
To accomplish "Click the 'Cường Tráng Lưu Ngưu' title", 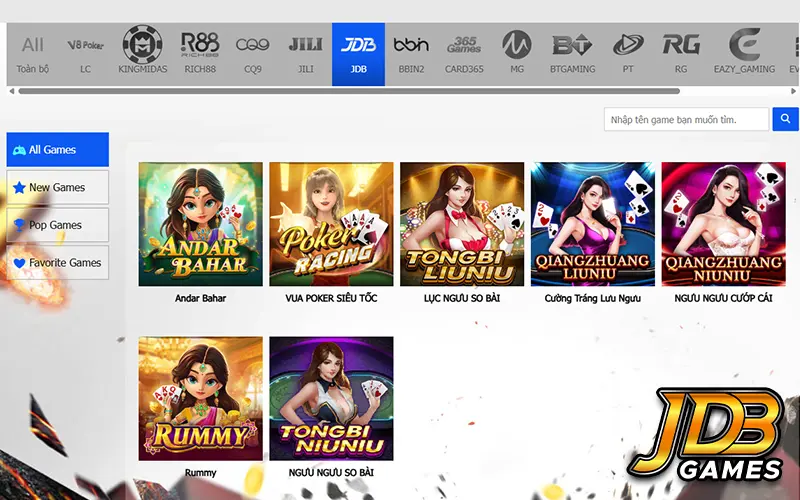I will coord(592,298).
